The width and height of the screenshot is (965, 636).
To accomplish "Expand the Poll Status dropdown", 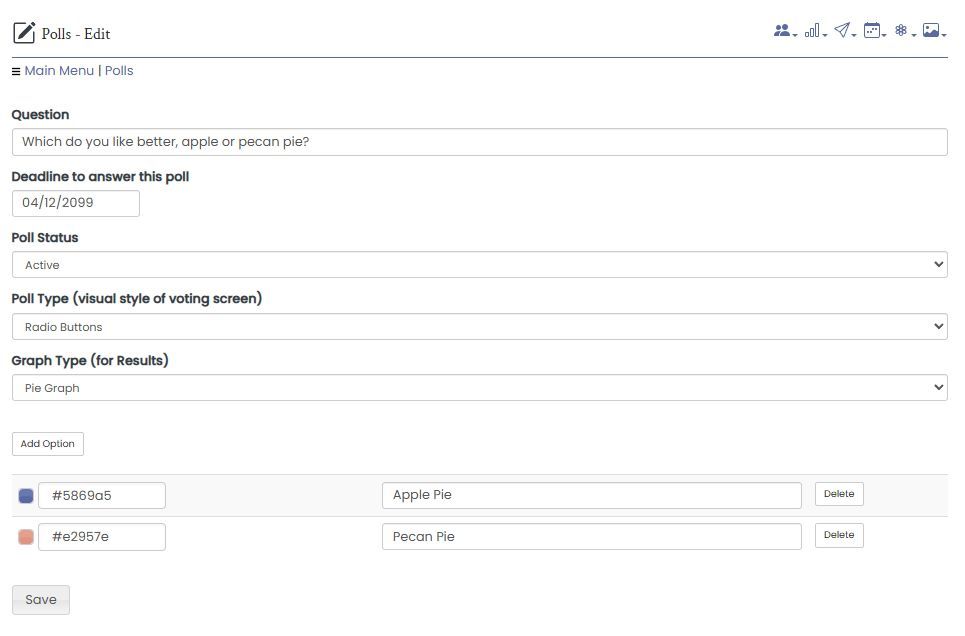I will tap(479, 265).
